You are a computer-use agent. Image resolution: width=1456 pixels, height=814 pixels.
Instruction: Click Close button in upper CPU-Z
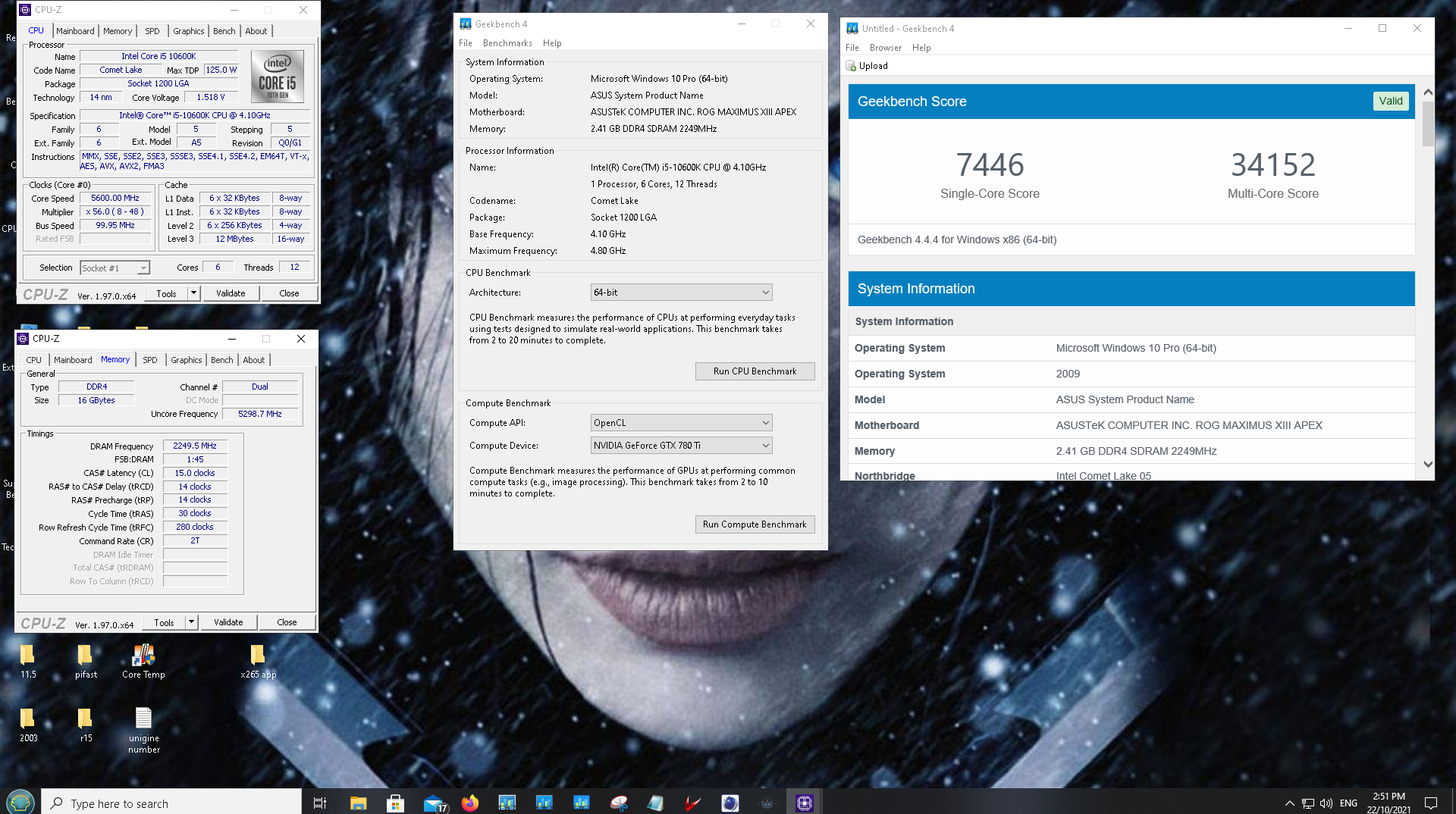pos(289,293)
